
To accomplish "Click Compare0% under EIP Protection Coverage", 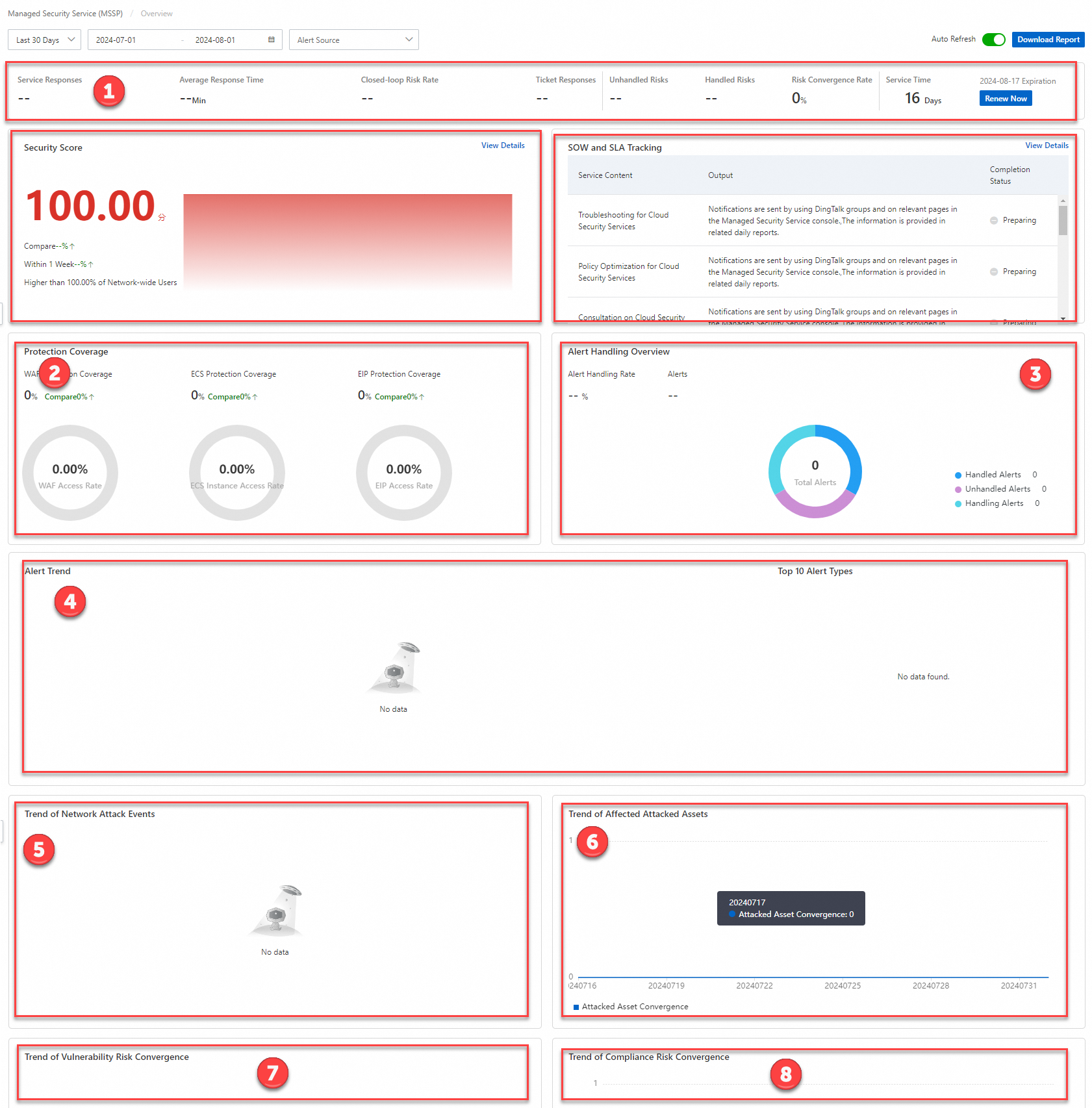I will pyautogui.click(x=400, y=397).
